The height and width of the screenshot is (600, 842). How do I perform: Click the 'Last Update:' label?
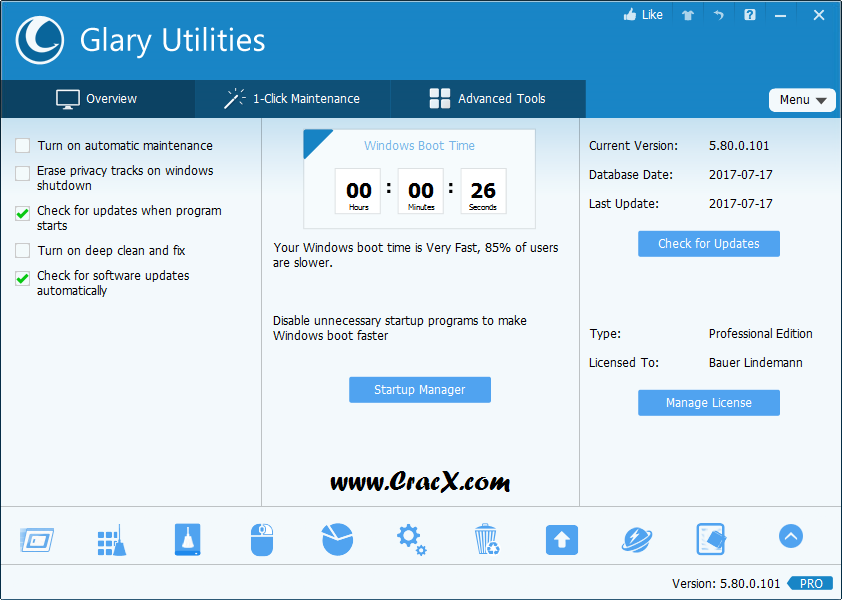pos(624,204)
